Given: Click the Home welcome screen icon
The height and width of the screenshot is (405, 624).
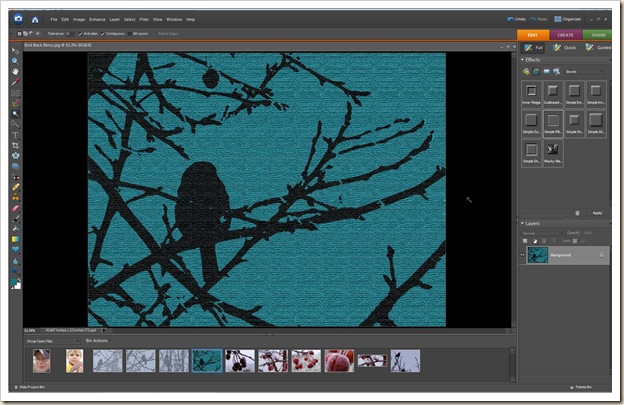Looking at the screenshot, I should coord(35,18).
